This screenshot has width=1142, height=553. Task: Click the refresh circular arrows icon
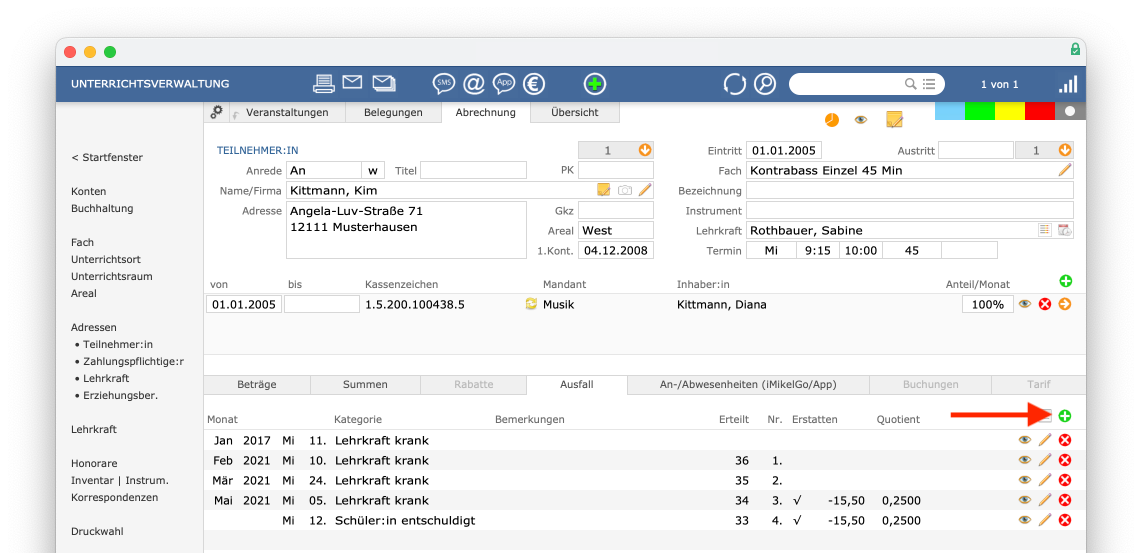coord(734,84)
